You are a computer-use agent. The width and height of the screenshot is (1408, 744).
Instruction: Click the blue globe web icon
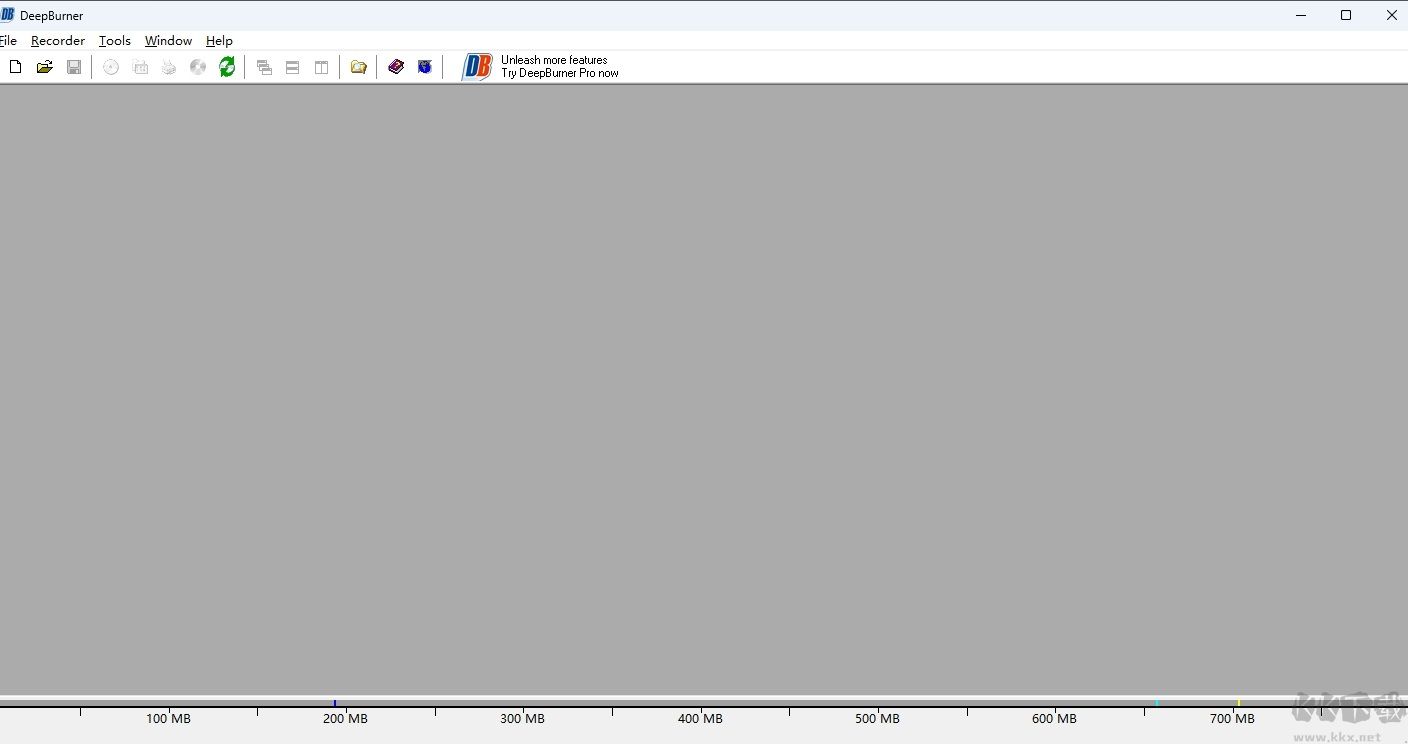[425, 67]
